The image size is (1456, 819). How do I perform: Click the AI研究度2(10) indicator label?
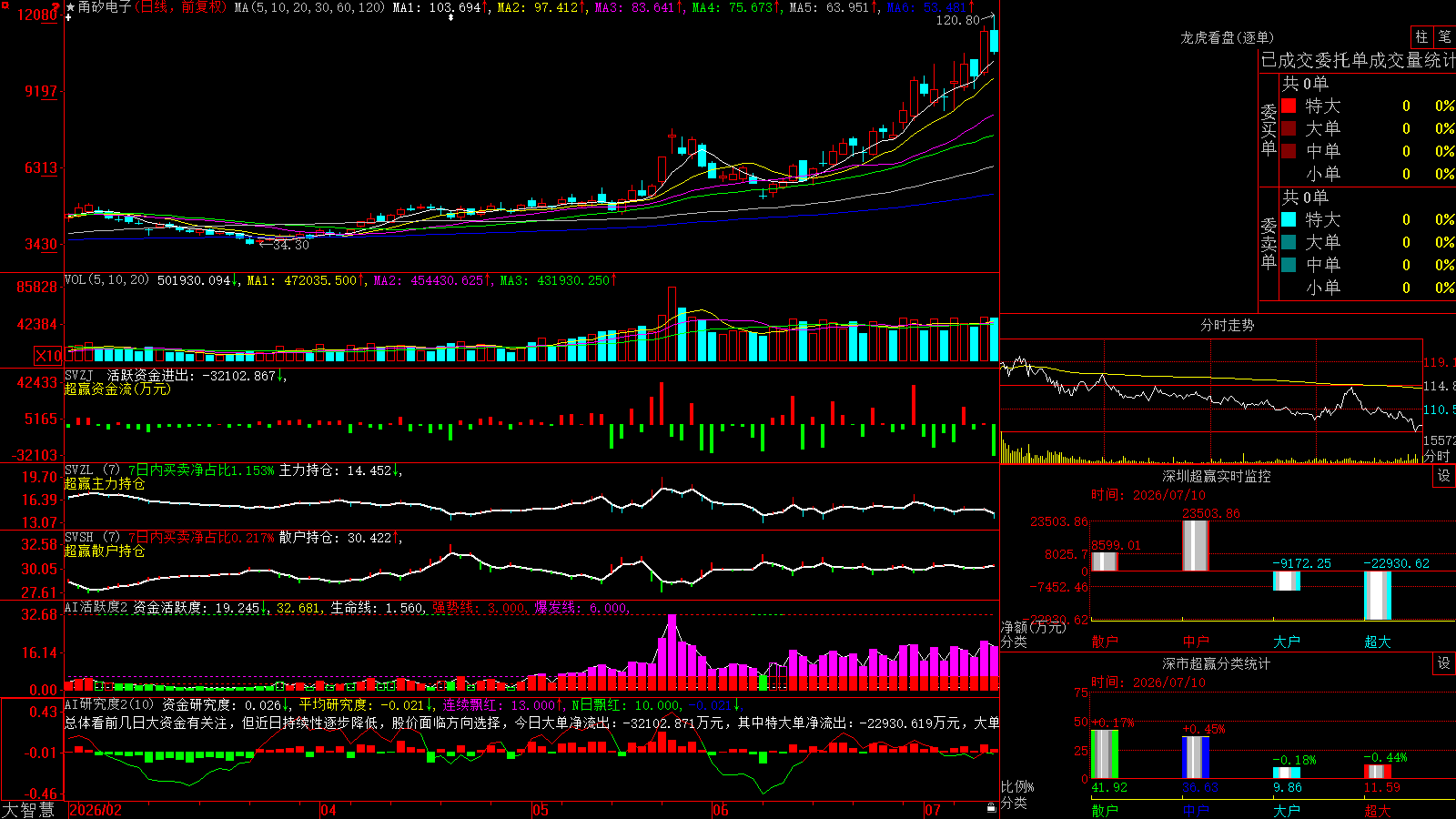[109, 704]
